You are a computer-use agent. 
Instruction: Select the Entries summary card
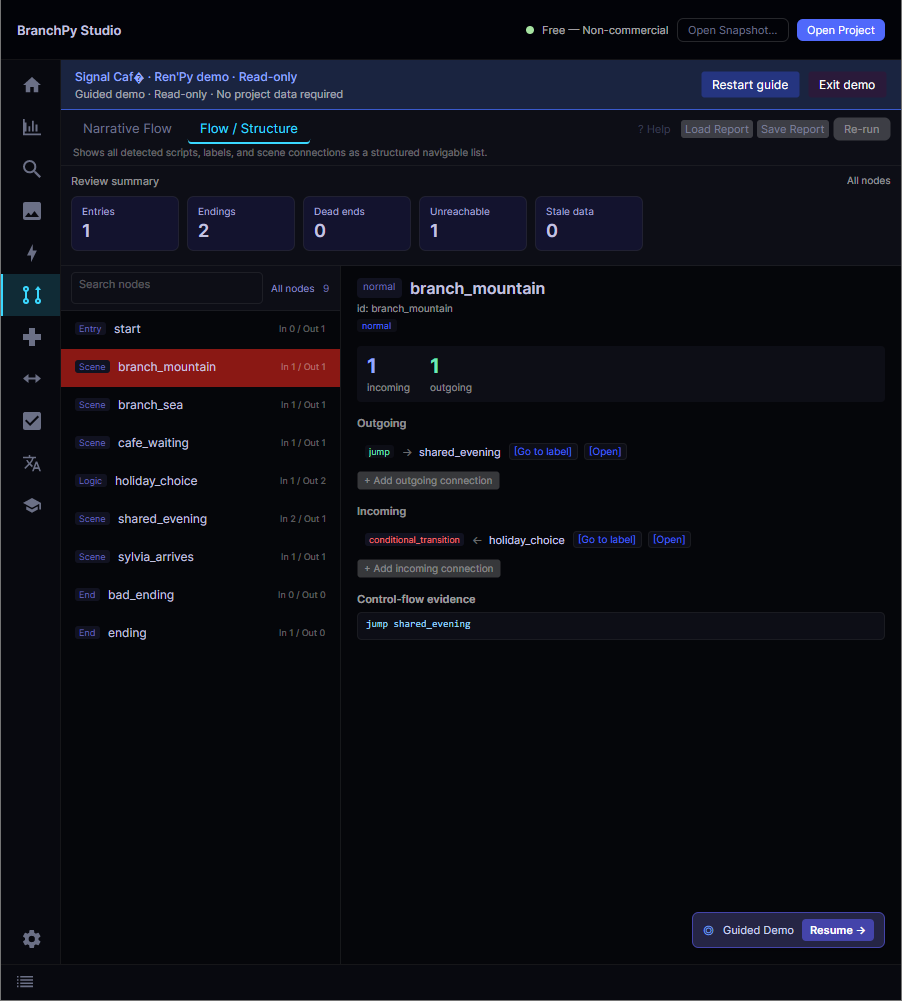pyautogui.click(x=124, y=223)
